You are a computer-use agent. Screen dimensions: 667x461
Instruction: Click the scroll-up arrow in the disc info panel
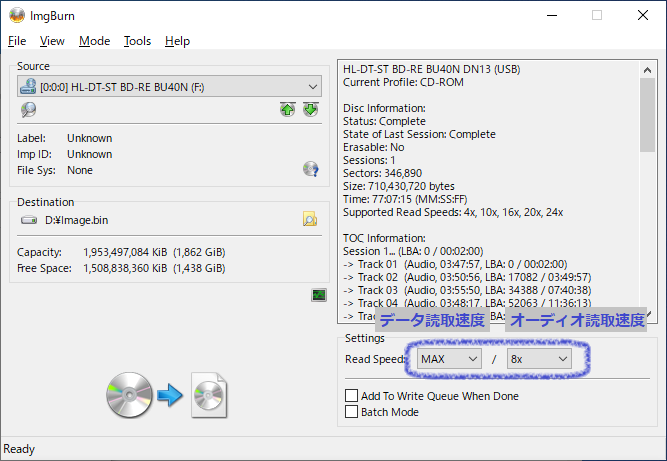tap(647, 70)
